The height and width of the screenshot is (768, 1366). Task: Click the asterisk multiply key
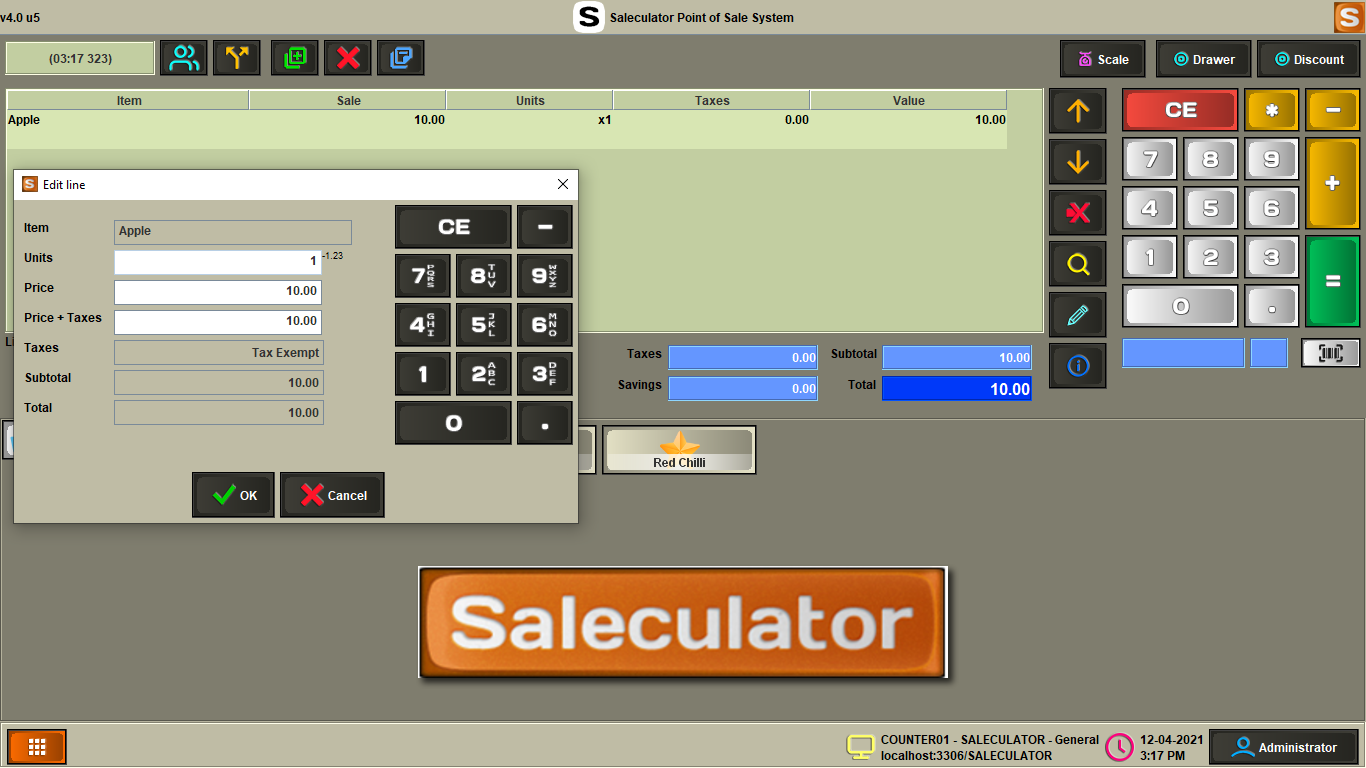(x=1272, y=110)
